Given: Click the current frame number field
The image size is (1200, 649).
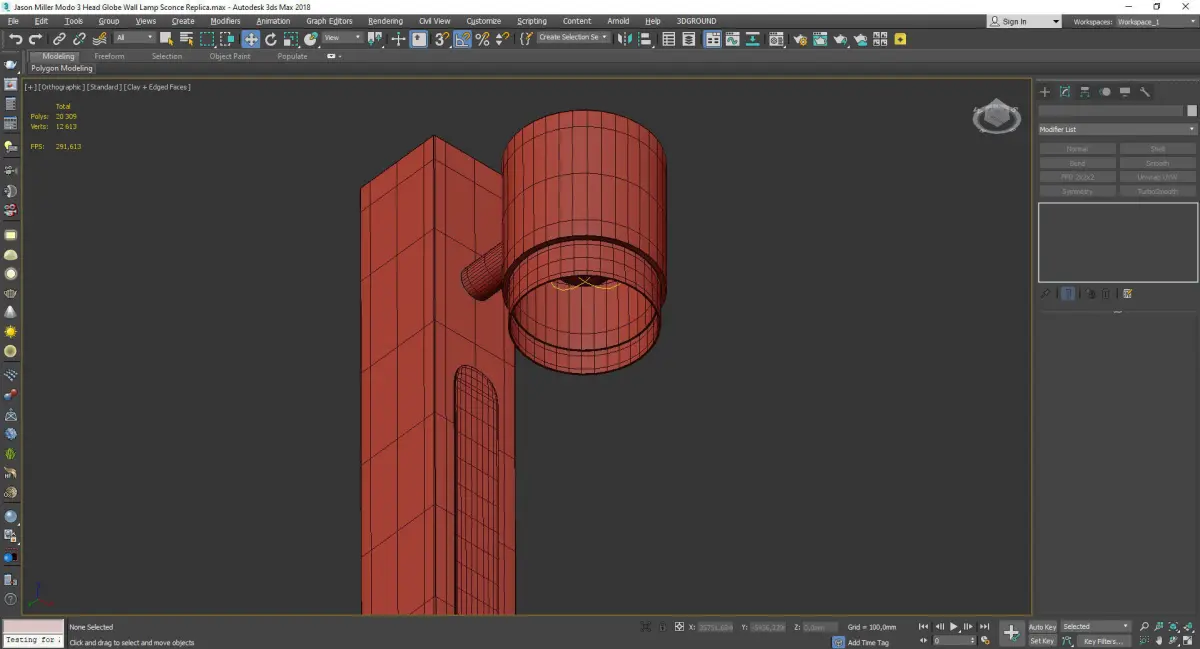Looking at the screenshot, I should (x=952, y=640).
